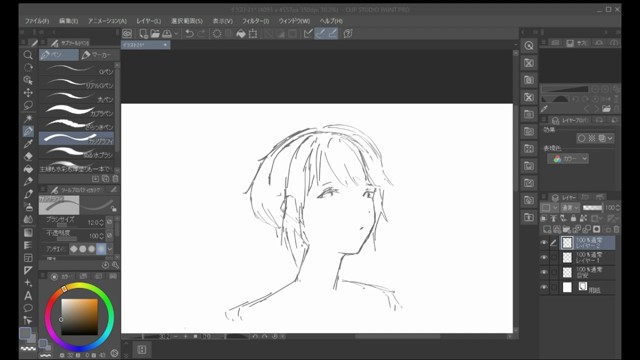Open the save dropdown arrow in command bar
Screen dimensions: 640x360
click(x=176, y=33)
